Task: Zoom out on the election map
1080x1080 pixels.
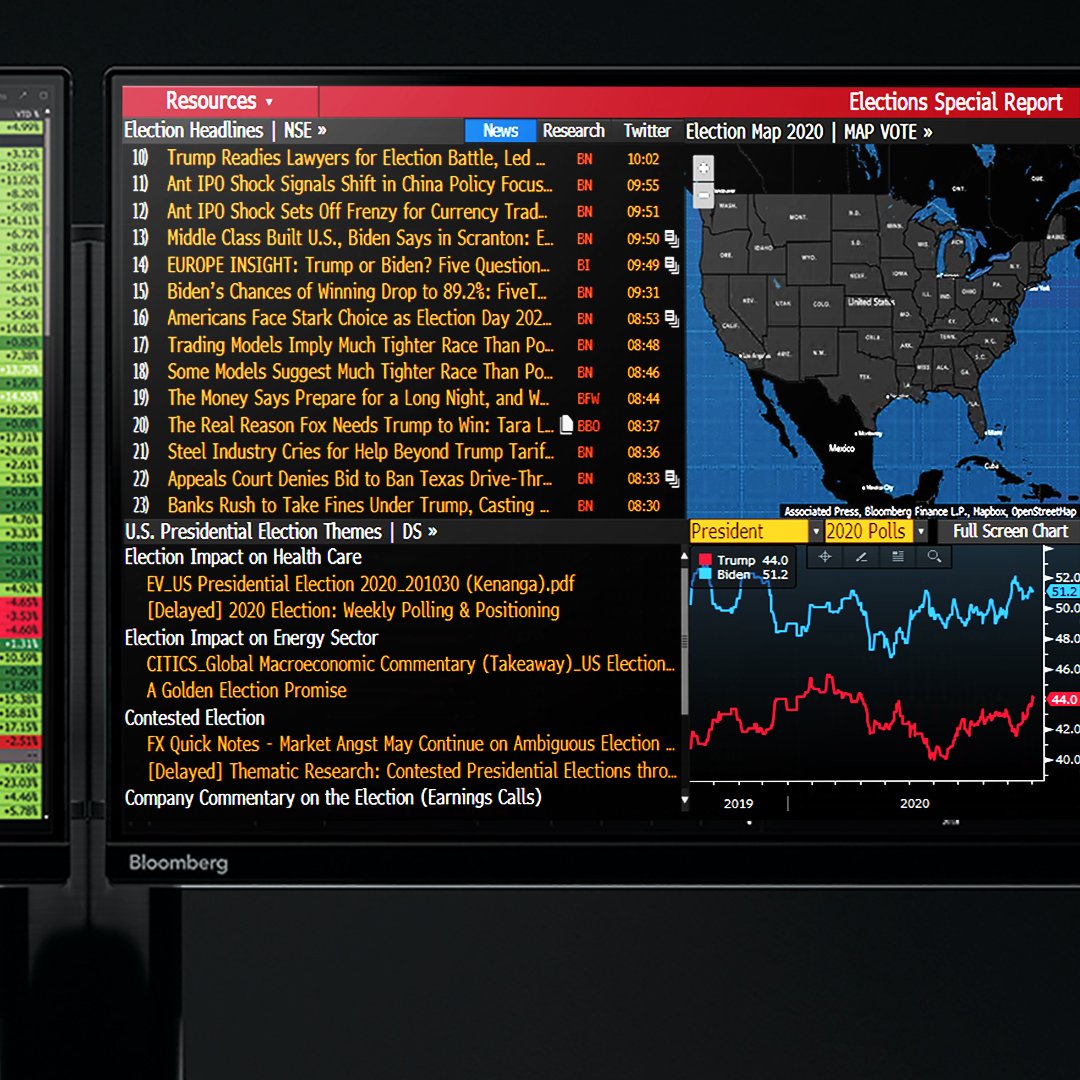Action: [703, 195]
